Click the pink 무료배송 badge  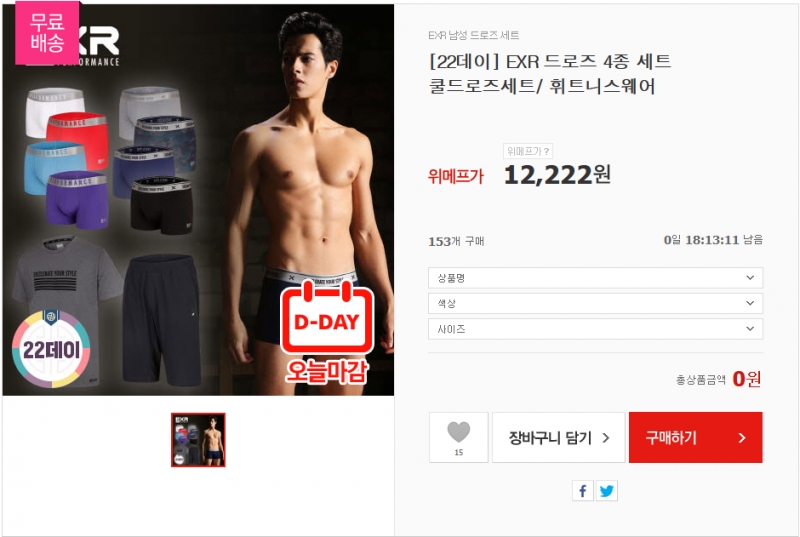(x=47, y=32)
